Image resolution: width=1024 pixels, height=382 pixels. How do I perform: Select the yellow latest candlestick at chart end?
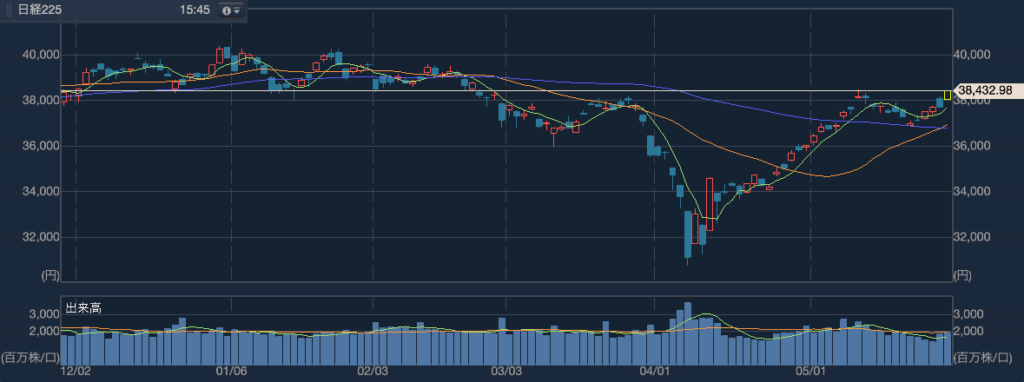tap(947, 95)
